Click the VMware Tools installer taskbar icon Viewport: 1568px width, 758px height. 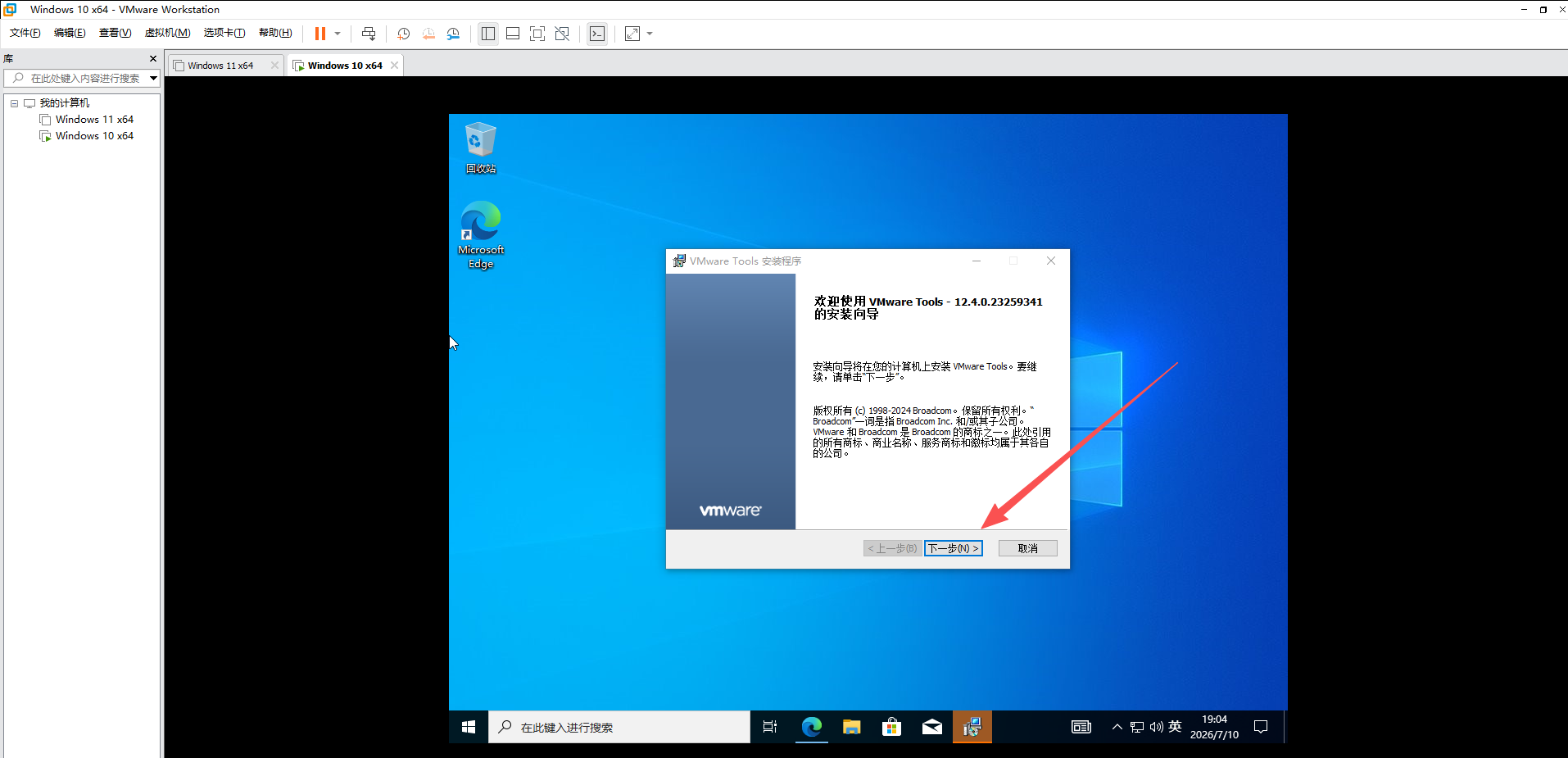pyautogui.click(x=972, y=727)
